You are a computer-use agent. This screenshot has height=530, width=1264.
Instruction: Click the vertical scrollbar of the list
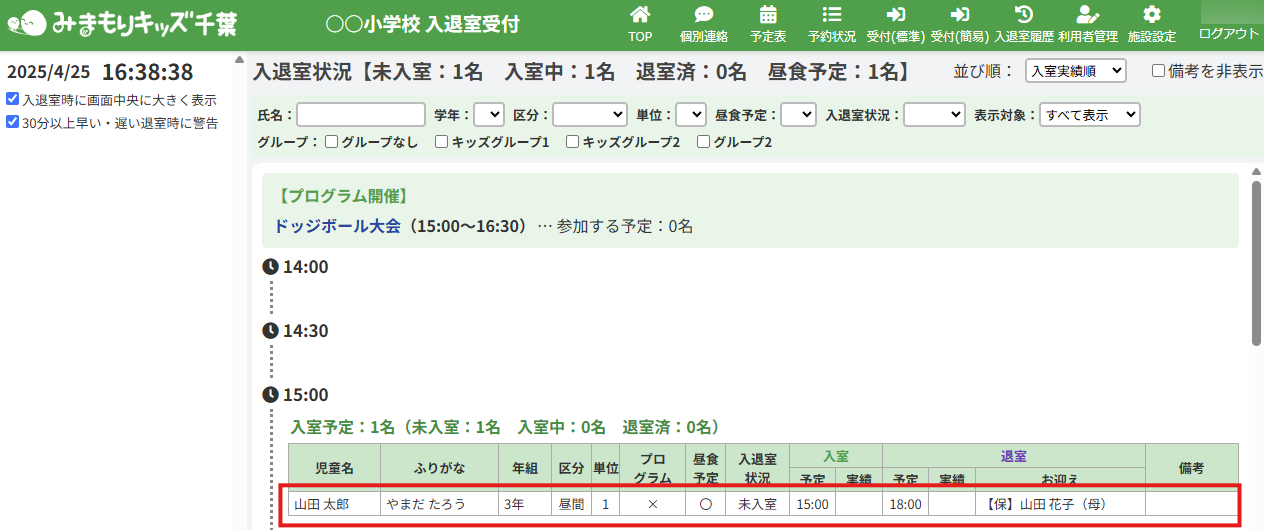click(1256, 262)
